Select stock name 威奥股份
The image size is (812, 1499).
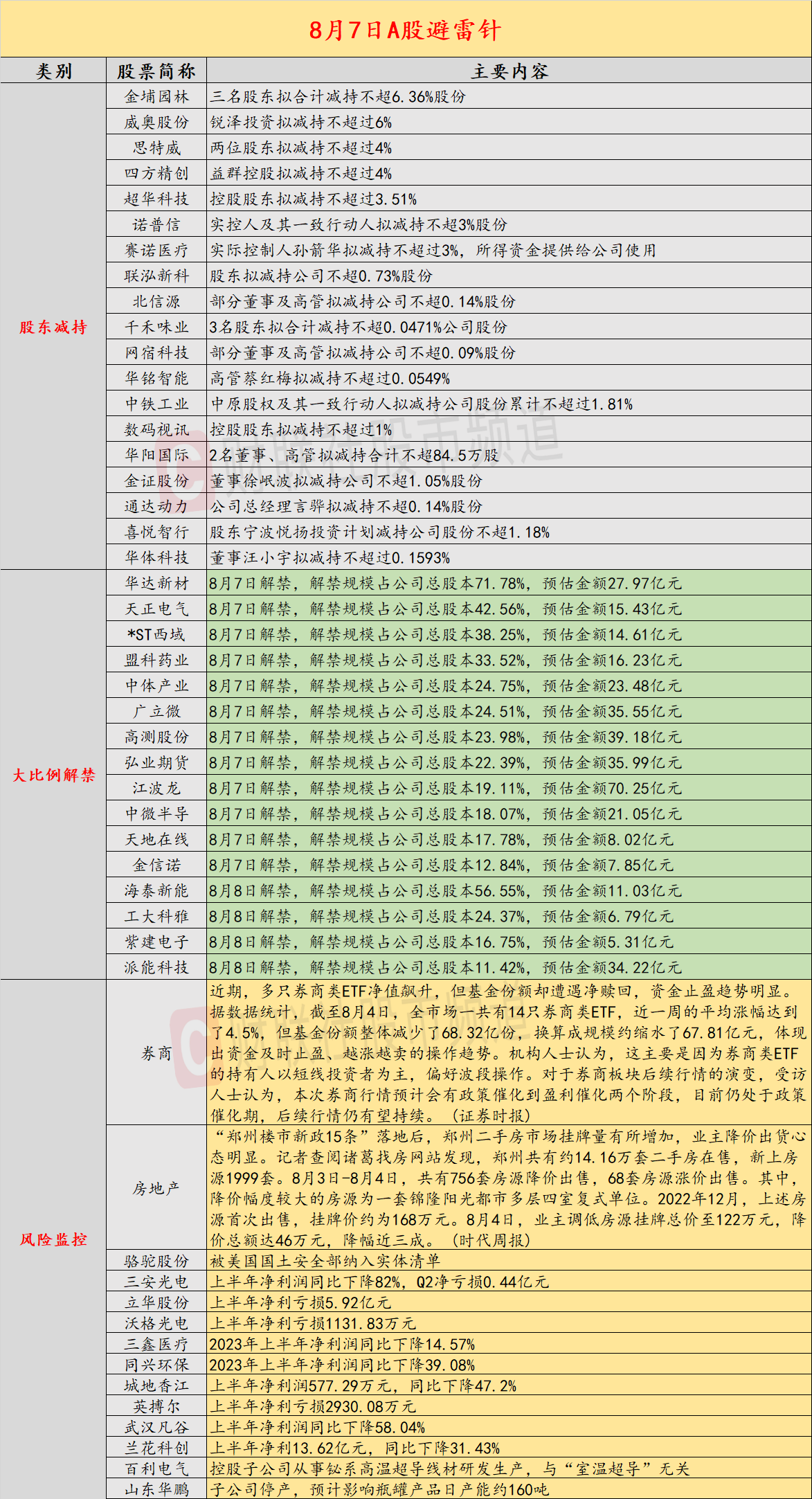(156, 122)
